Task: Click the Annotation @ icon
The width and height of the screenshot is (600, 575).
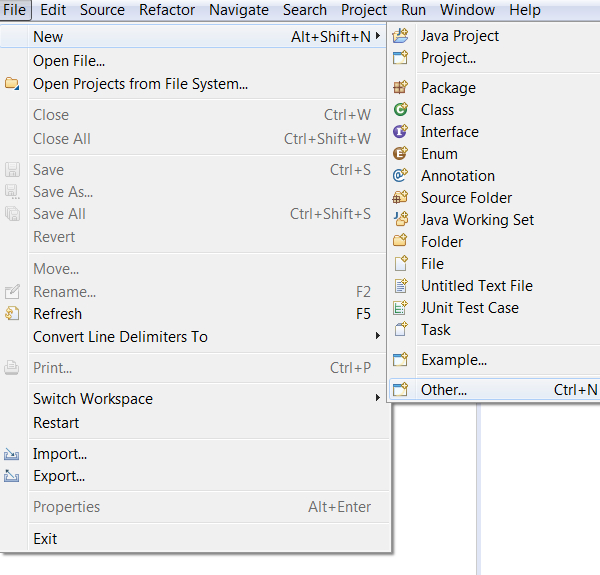Action: tap(401, 176)
